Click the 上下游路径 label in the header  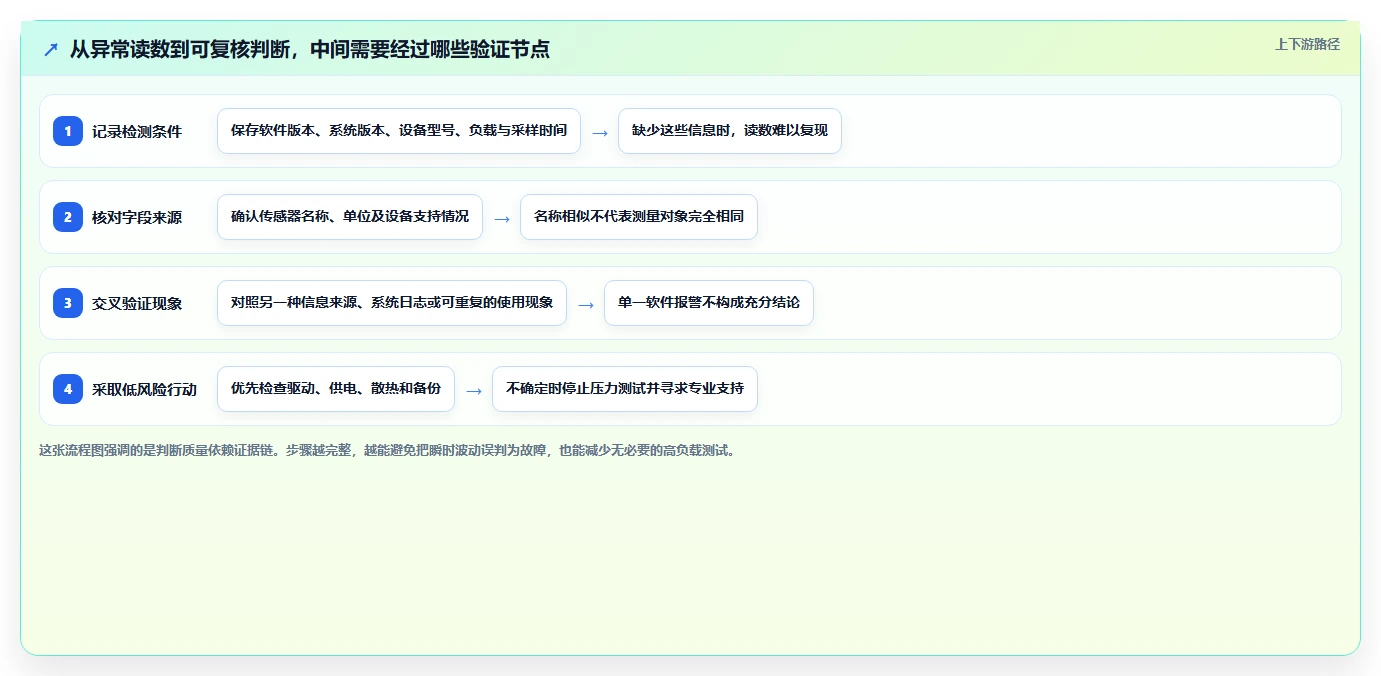1307,44
